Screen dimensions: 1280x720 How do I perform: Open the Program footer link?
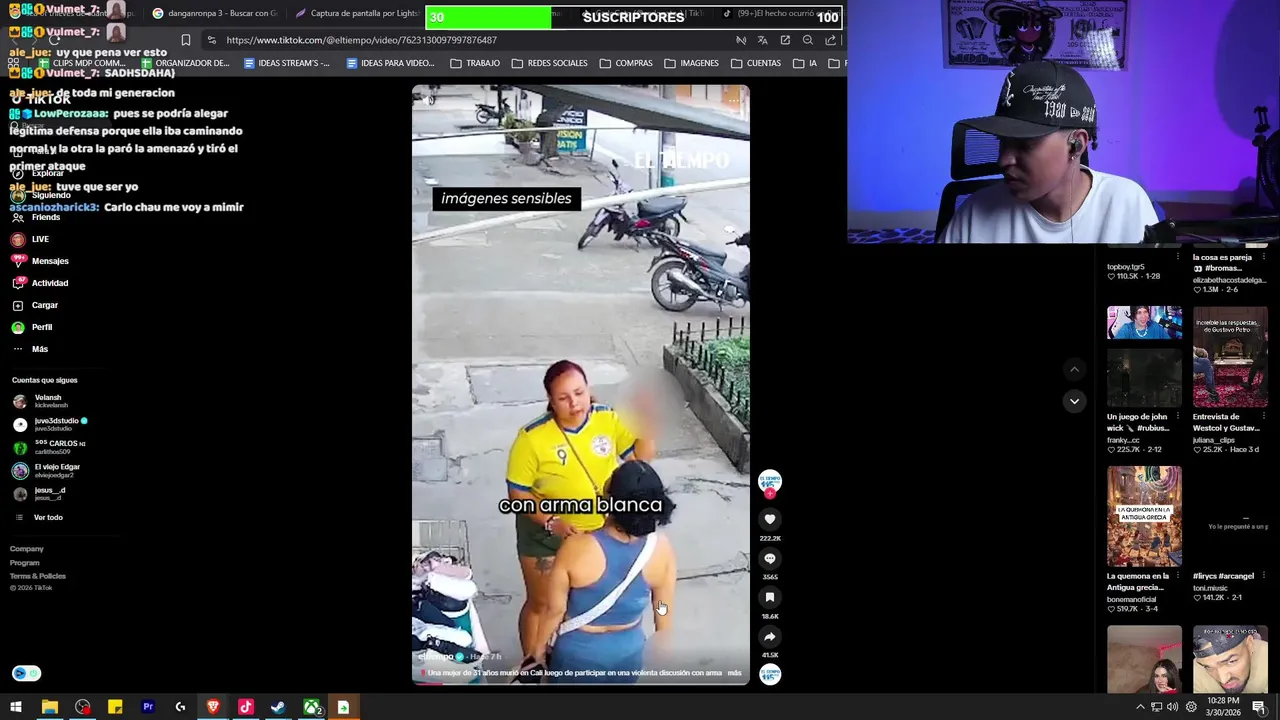coord(25,563)
